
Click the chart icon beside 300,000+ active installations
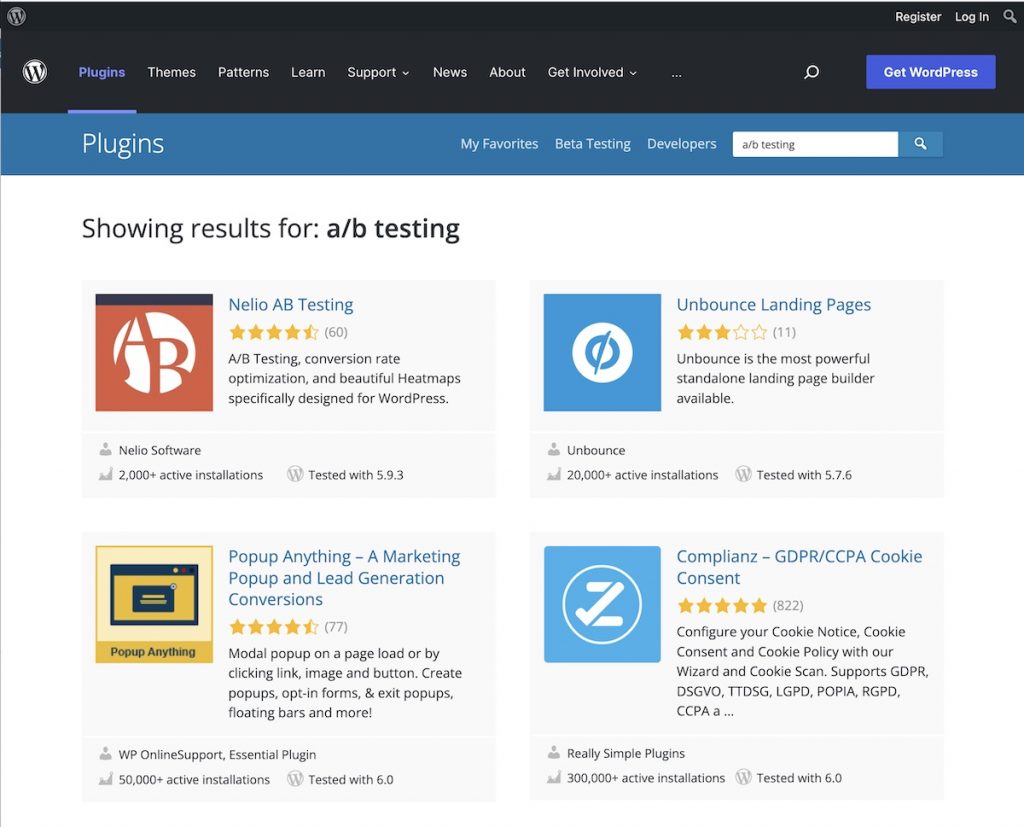(x=553, y=778)
